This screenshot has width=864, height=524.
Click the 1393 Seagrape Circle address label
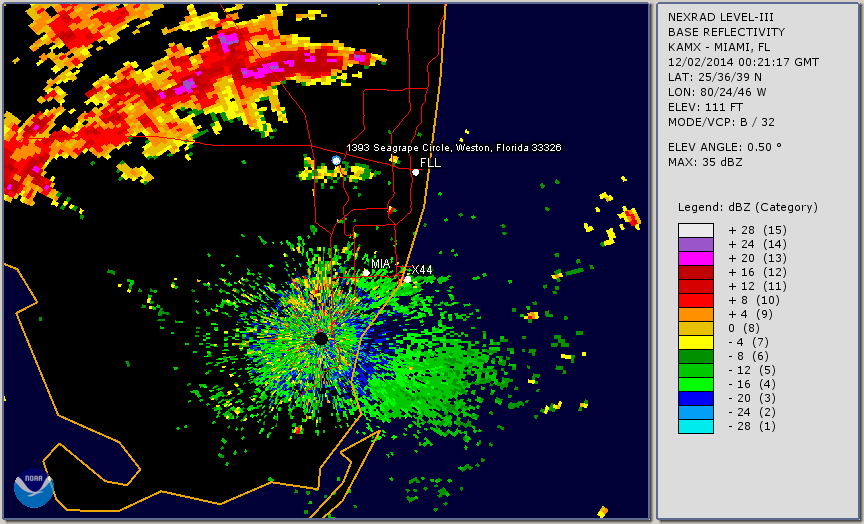(x=453, y=148)
